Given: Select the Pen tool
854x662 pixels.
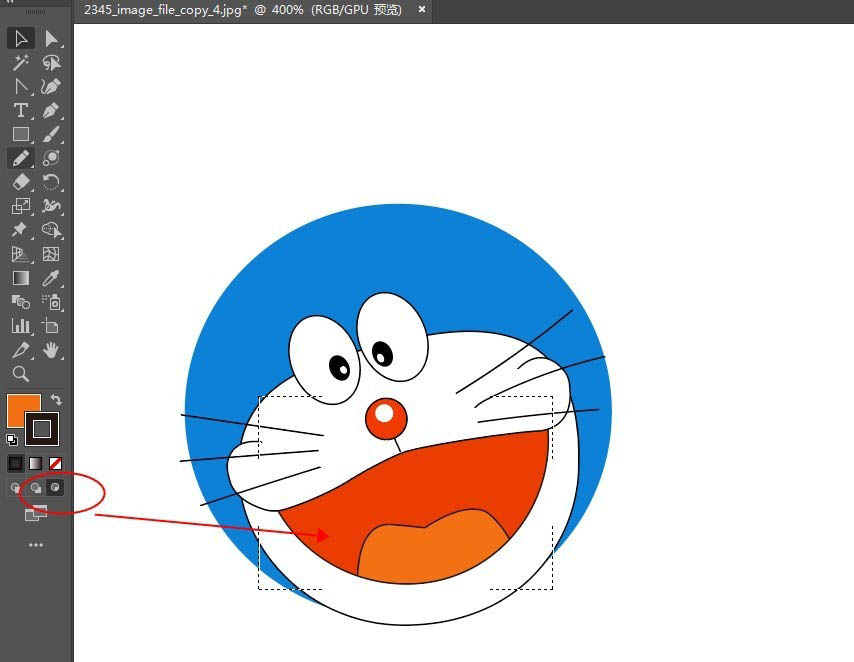Looking at the screenshot, I should [51, 111].
